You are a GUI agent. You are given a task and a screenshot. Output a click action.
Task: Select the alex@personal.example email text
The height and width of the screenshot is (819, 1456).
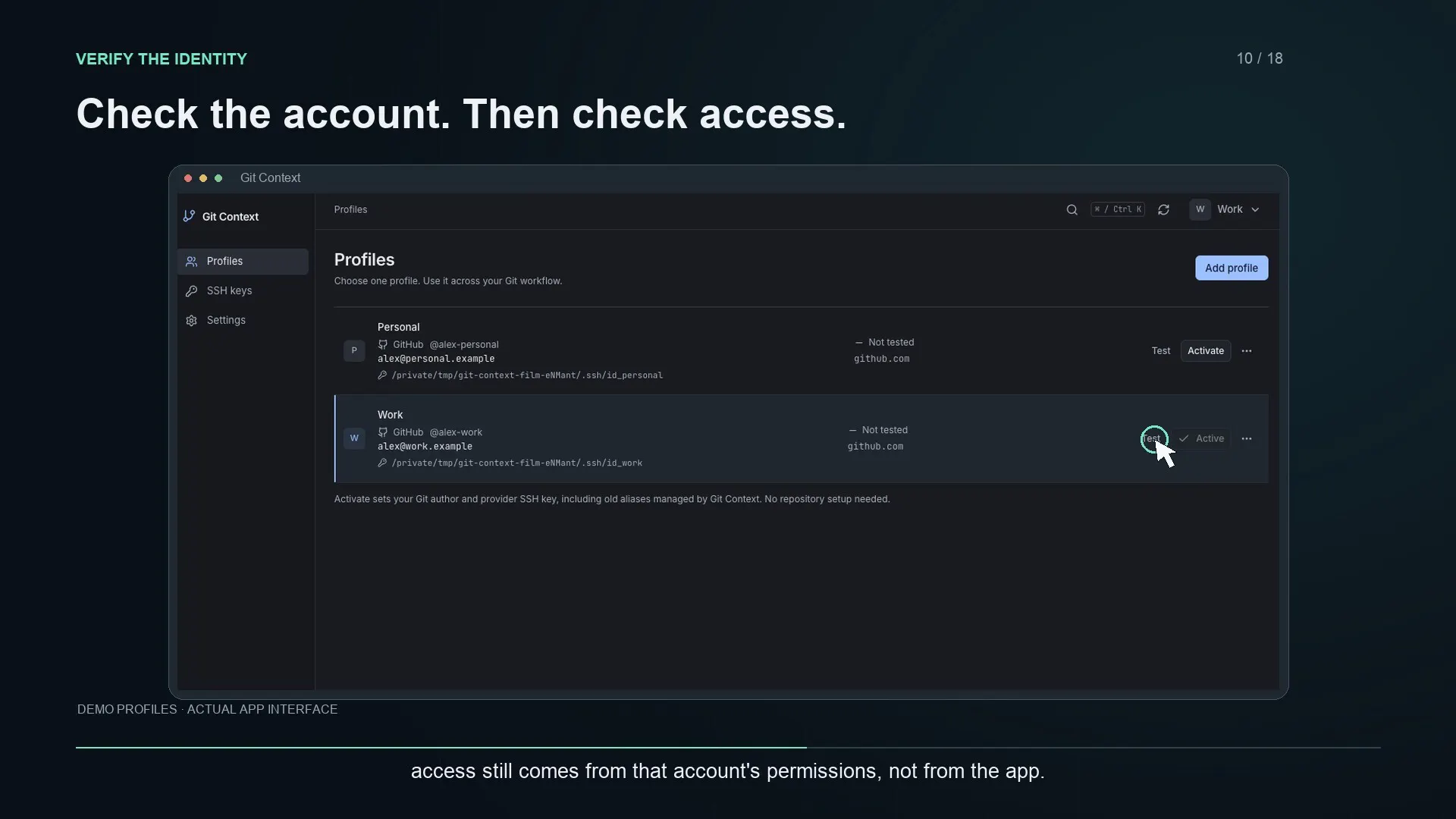point(436,359)
